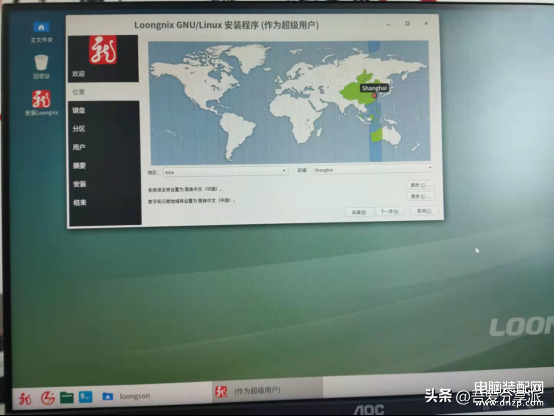Close the installer window
This screenshot has height=416, width=554.
point(426,23)
